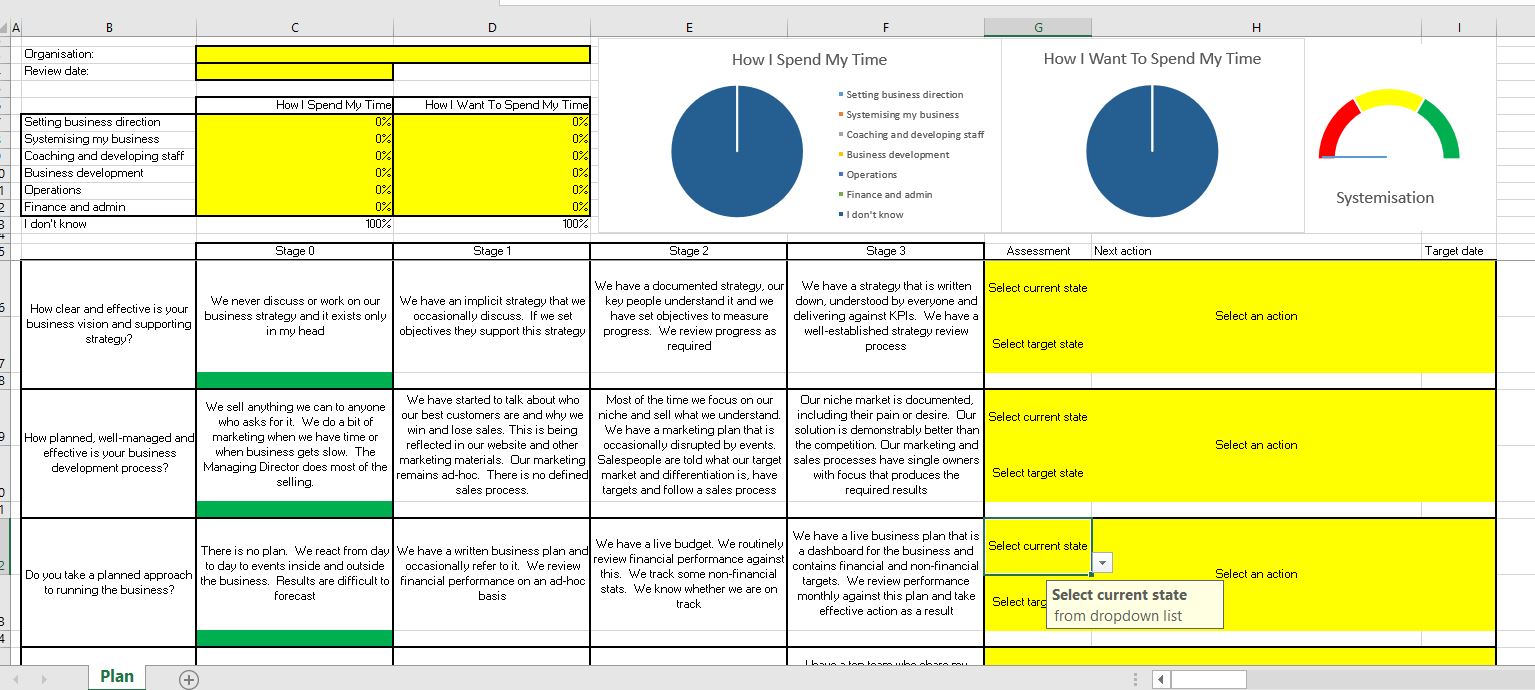Select column E header
The width and height of the screenshot is (1535, 690).
pos(689,28)
